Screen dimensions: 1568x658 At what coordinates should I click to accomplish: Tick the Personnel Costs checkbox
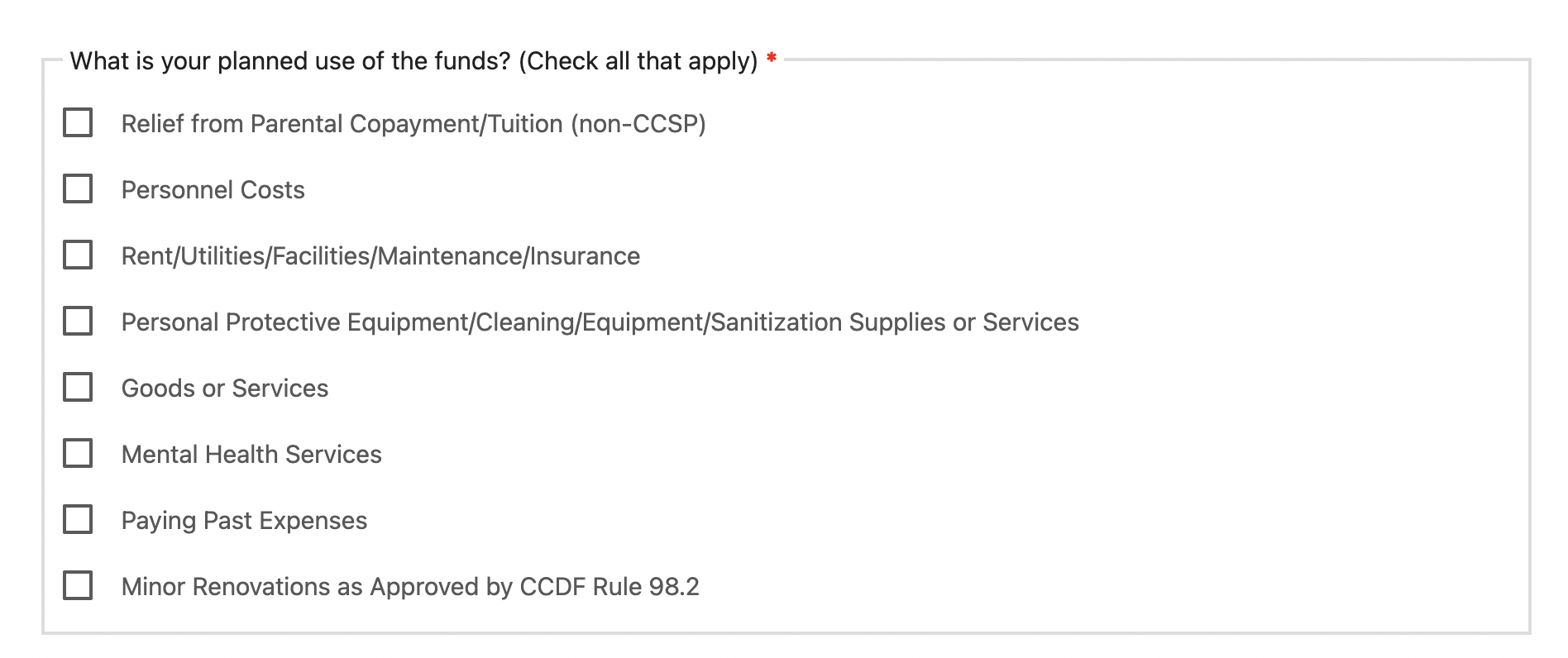coord(78,188)
